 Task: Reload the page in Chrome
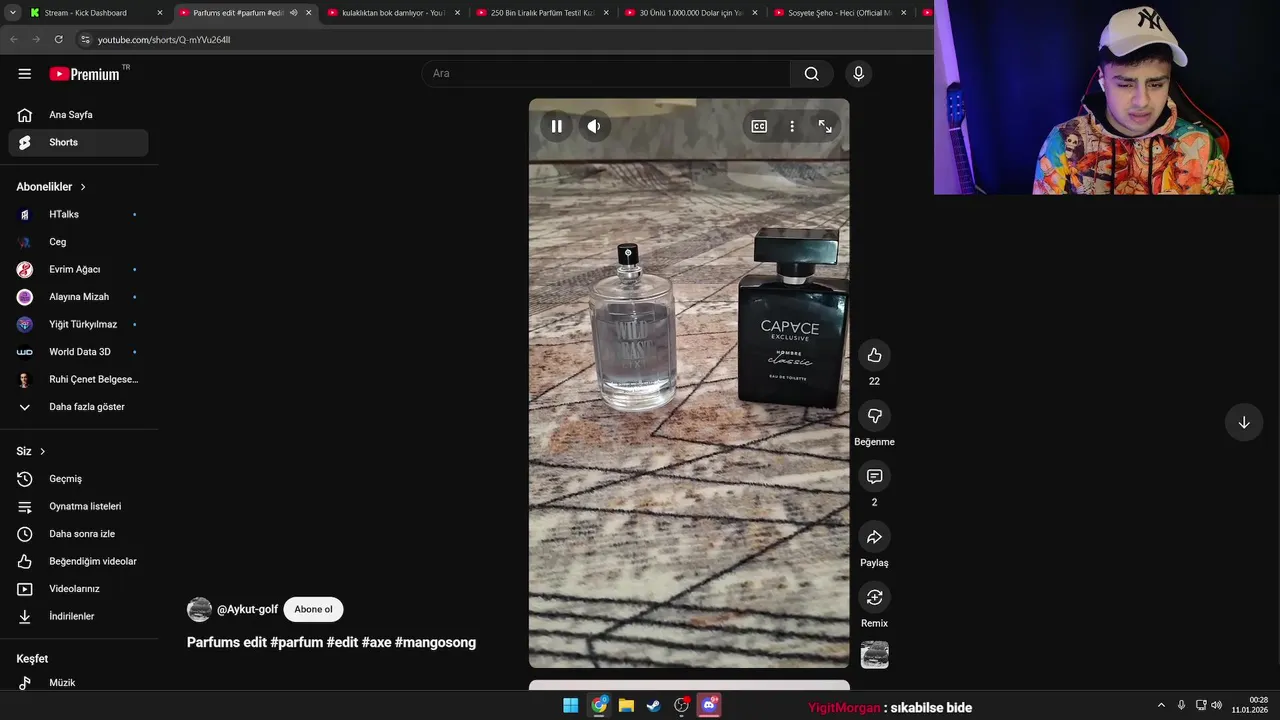58,39
